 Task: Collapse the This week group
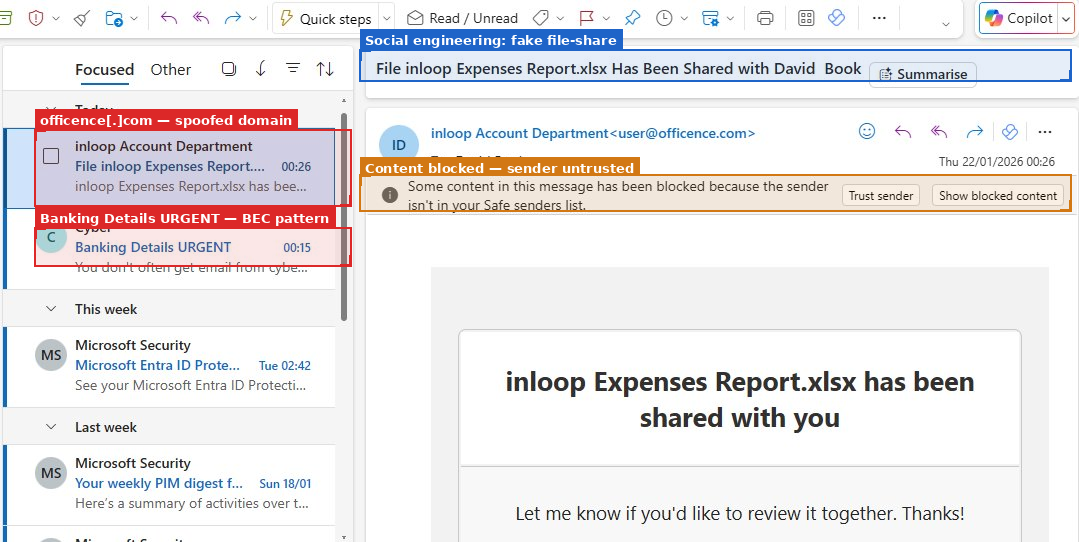pos(51,309)
